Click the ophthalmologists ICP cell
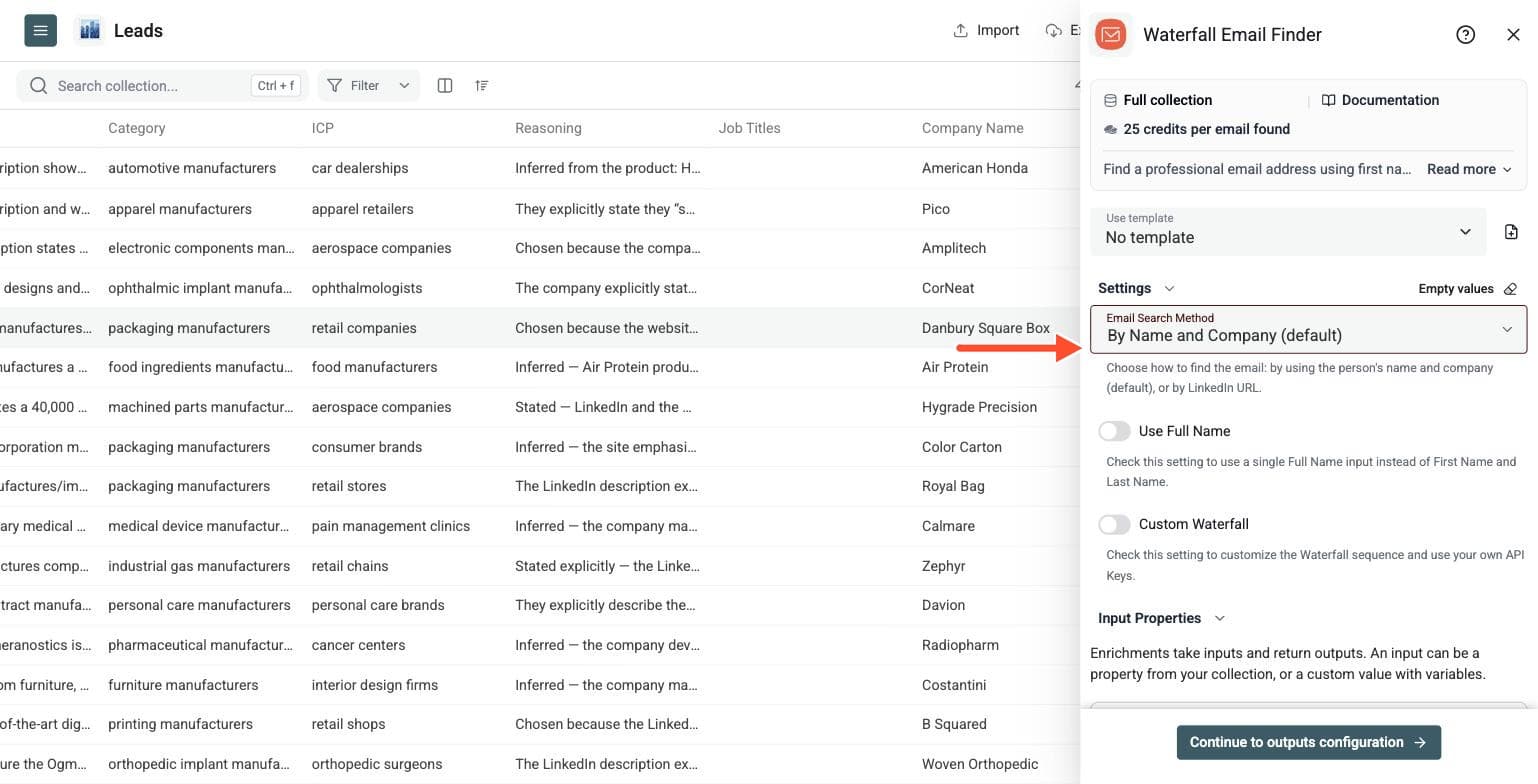 (367, 288)
